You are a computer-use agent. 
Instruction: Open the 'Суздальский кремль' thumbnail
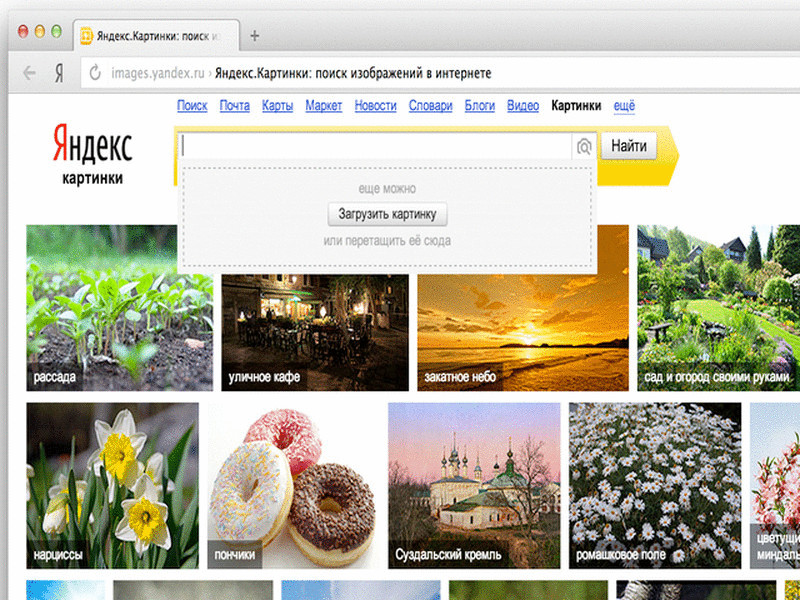pos(474,486)
